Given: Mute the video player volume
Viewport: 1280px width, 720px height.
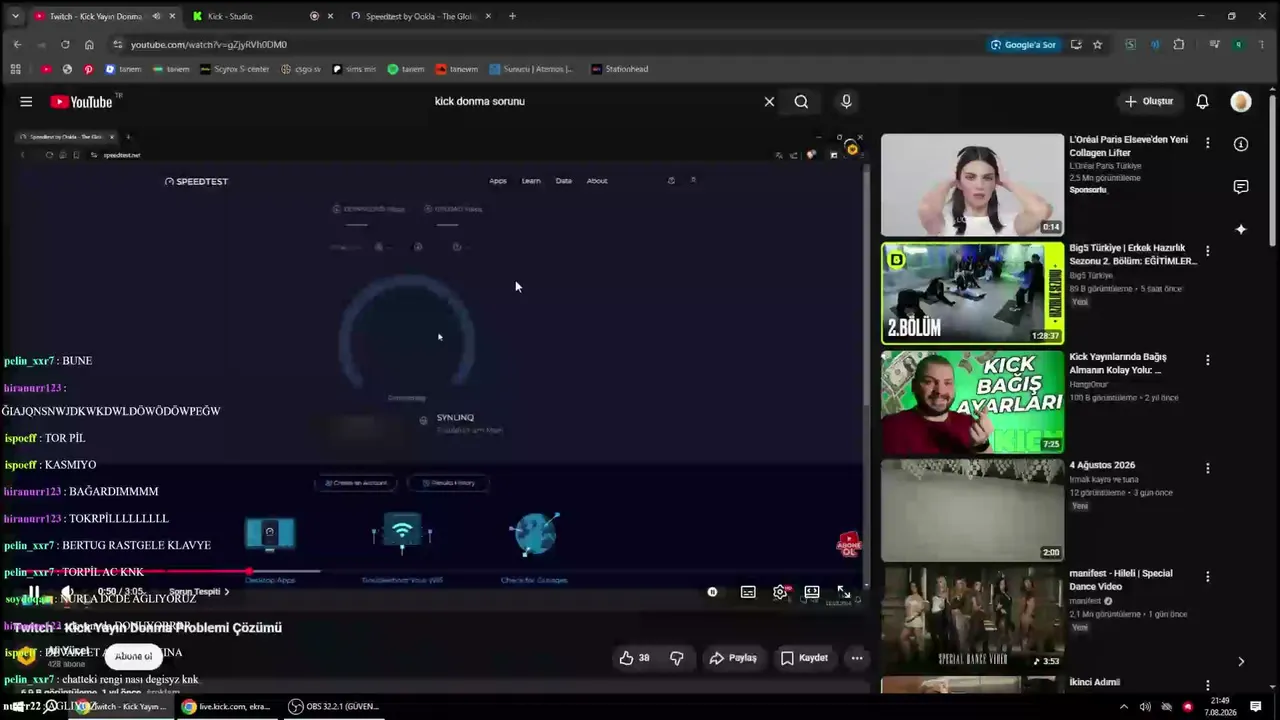Looking at the screenshot, I should pos(67,592).
